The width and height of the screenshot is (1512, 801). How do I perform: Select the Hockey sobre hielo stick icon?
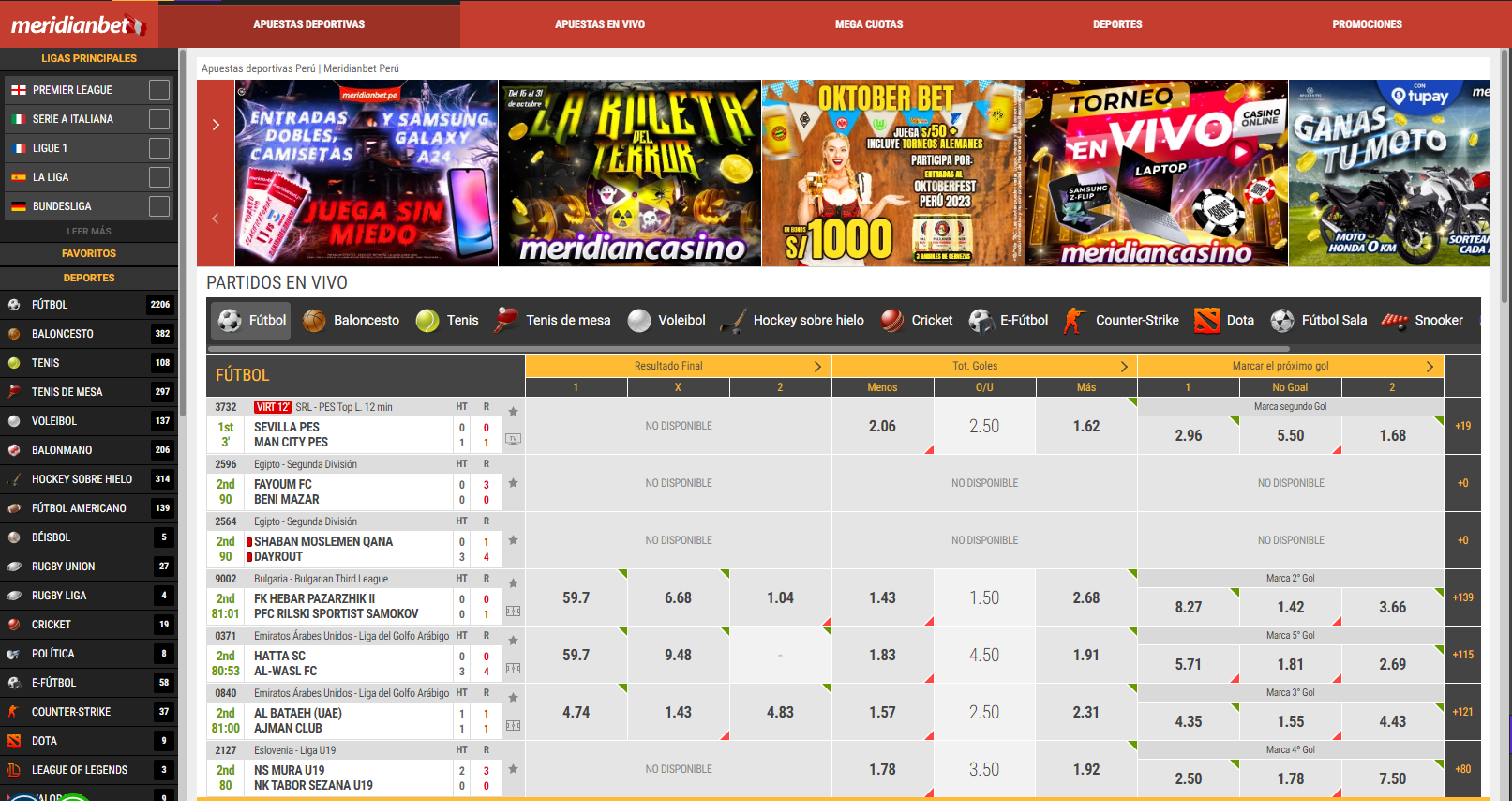[733, 321]
